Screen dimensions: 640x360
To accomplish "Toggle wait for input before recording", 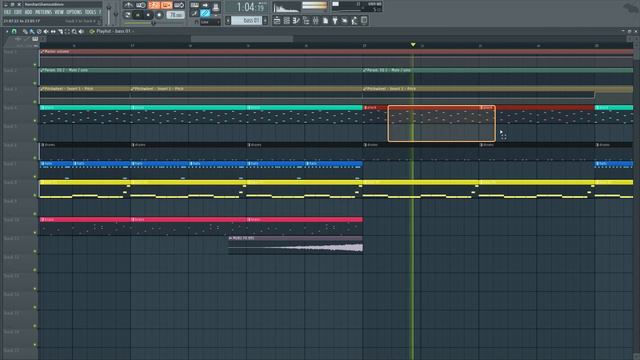I will [141, 5].
